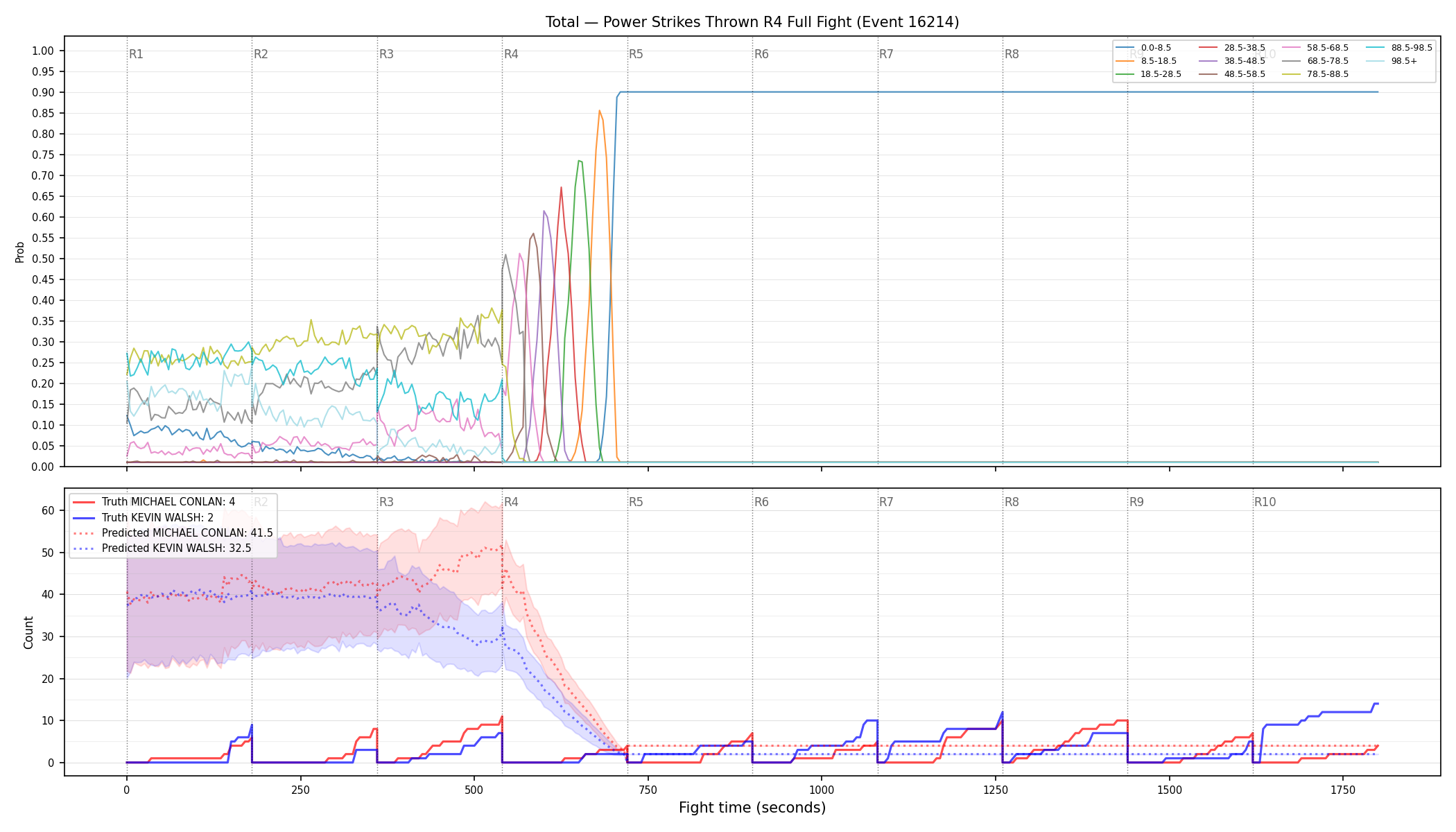This screenshot has width=1456, height=832.
Task: Click the R7 round marker in bottom chart
Action: point(886,502)
